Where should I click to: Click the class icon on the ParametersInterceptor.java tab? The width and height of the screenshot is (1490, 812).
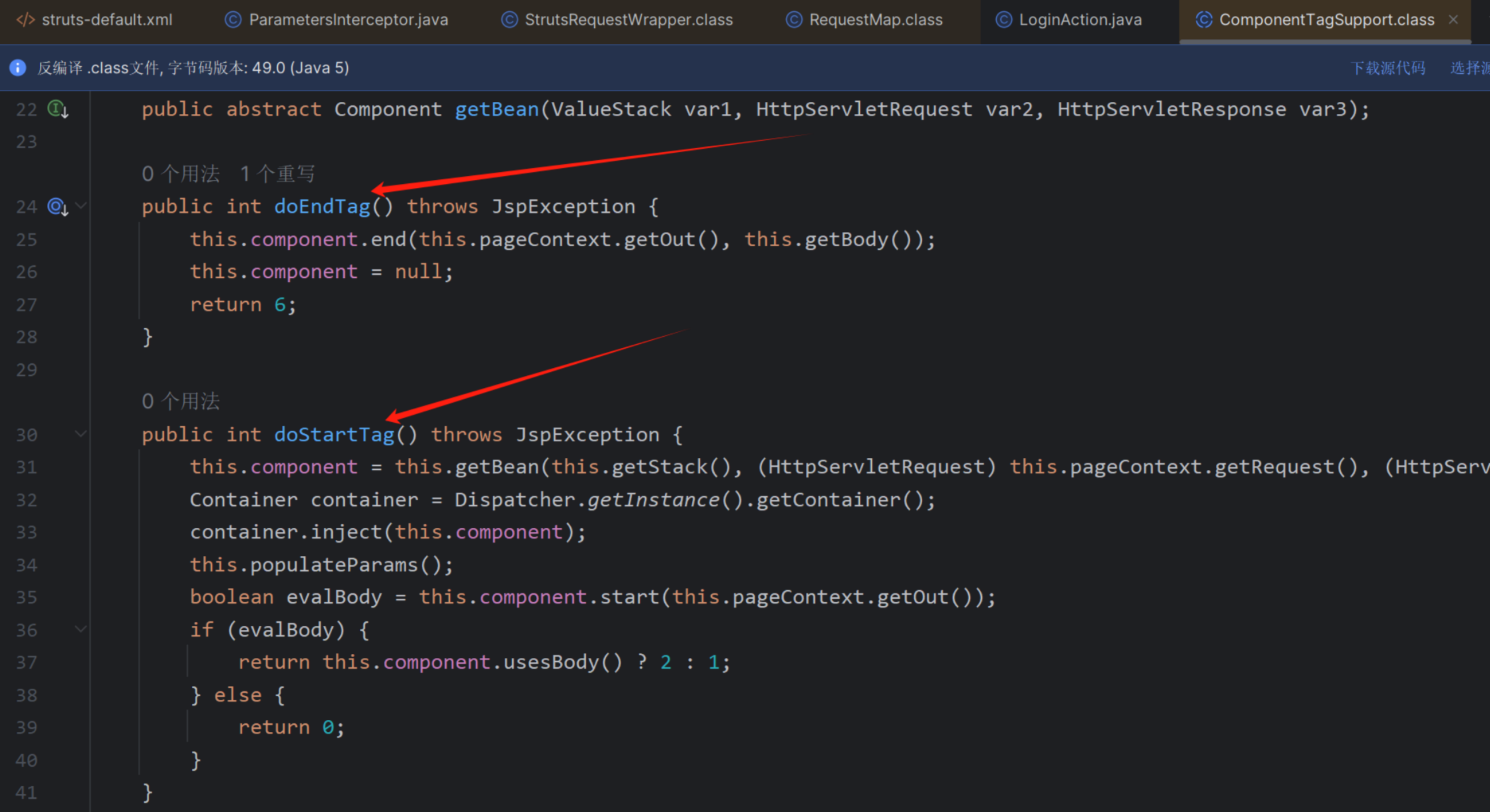tap(233, 20)
